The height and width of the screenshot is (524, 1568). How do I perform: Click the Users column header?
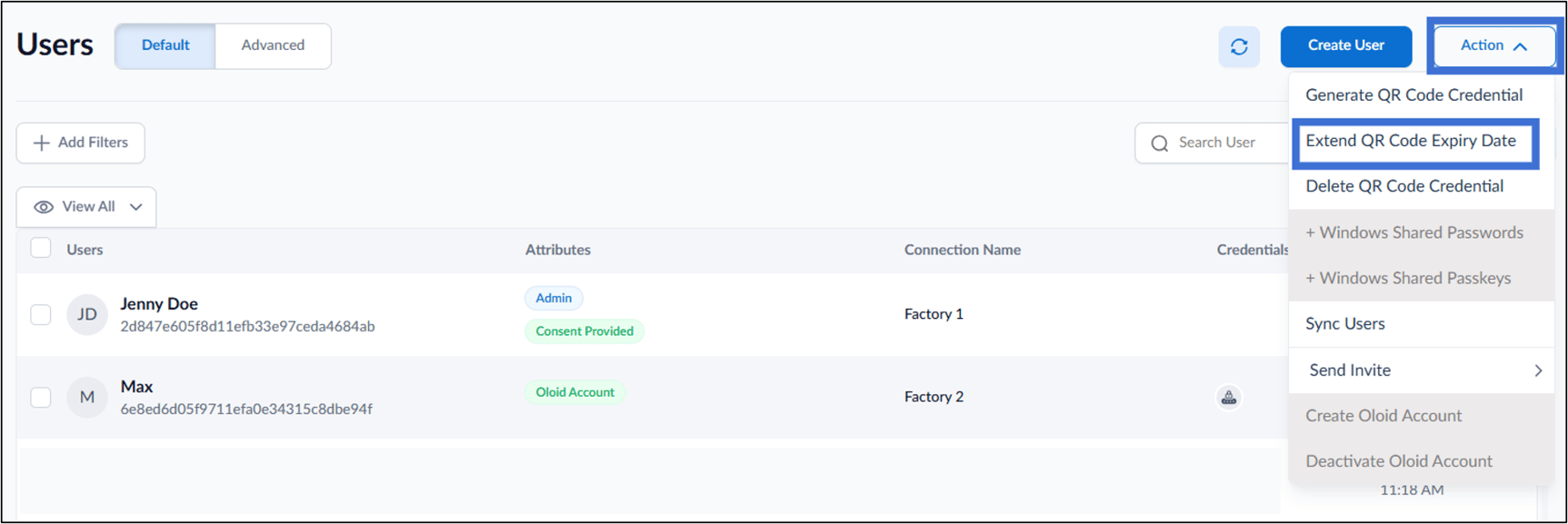pyautogui.click(x=85, y=250)
